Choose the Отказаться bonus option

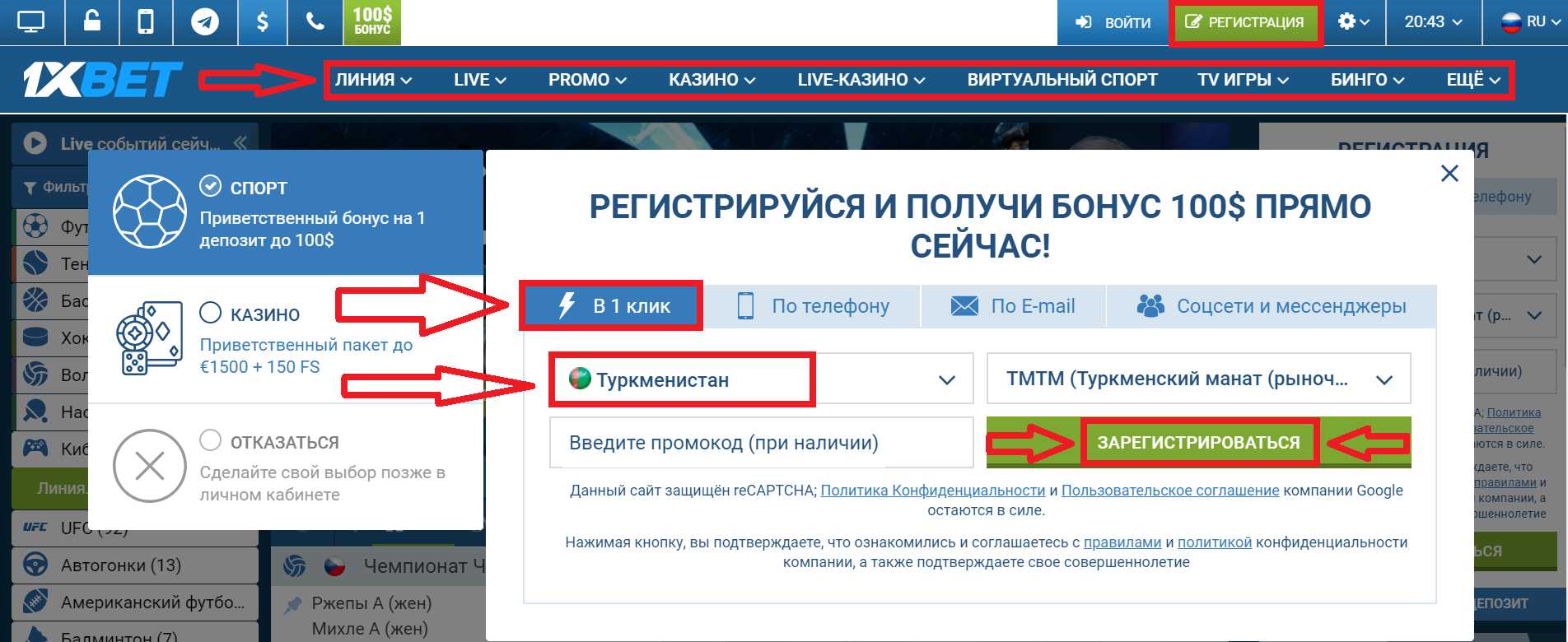pyautogui.click(x=285, y=467)
